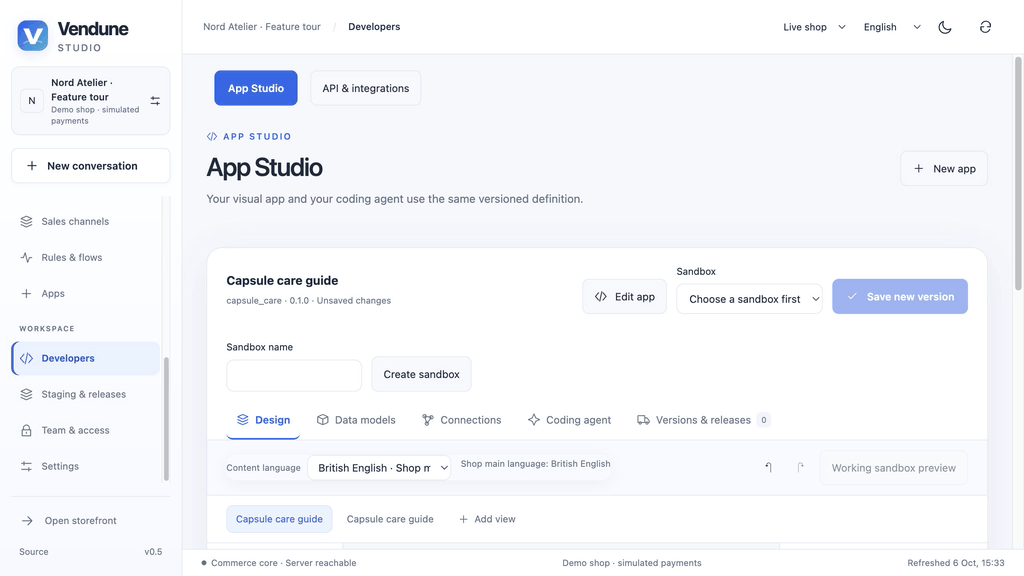This screenshot has height=576, width=1024.
Task: Select Developers in workspace menu
Action: (x=86, y=358)
